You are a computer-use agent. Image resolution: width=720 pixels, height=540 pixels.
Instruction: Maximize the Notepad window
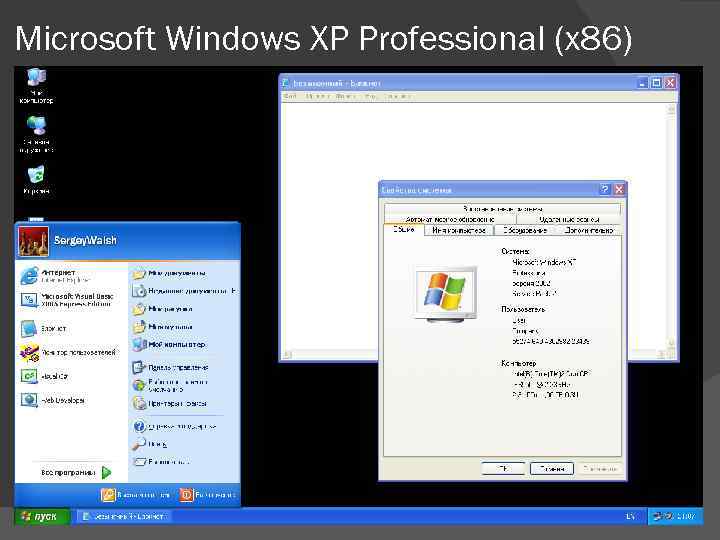[x=657, y=83]
